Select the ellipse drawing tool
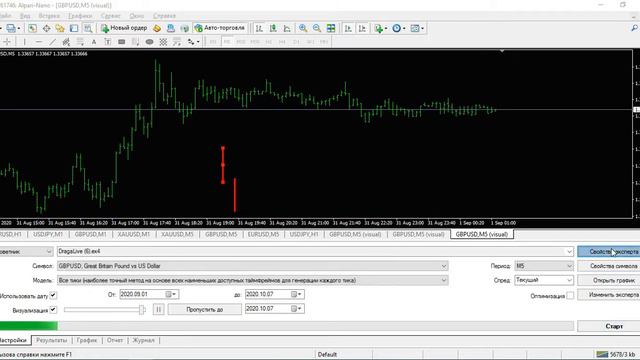Image resolution: width=640 pixels, height=360 pixels. pyautogui.click(x=149, y=42)
